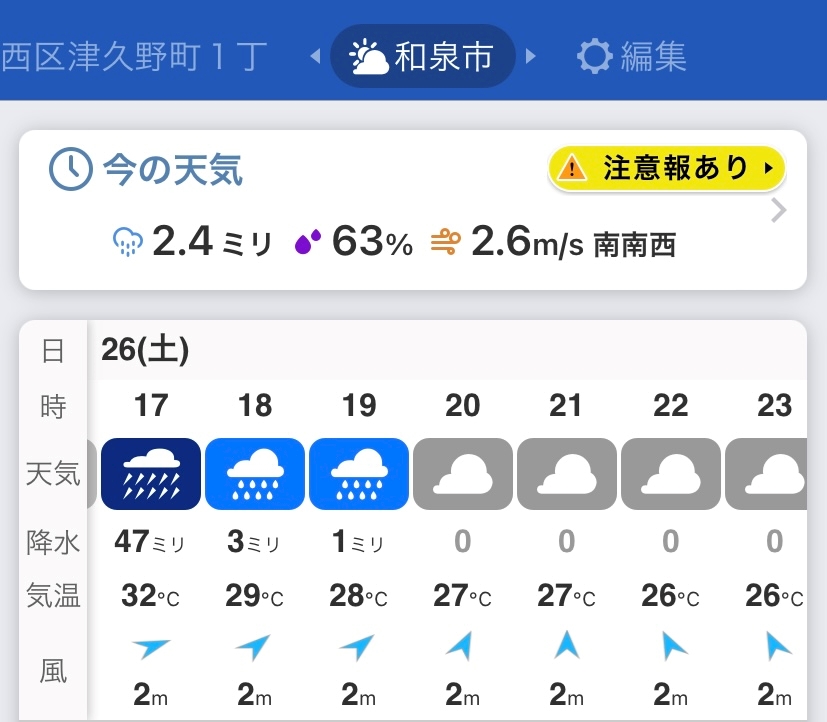Screen dimensions: 827x722
Task: Tap the cloudy icon at 20時
Action: pyautogui.click(x=463, y=474)
